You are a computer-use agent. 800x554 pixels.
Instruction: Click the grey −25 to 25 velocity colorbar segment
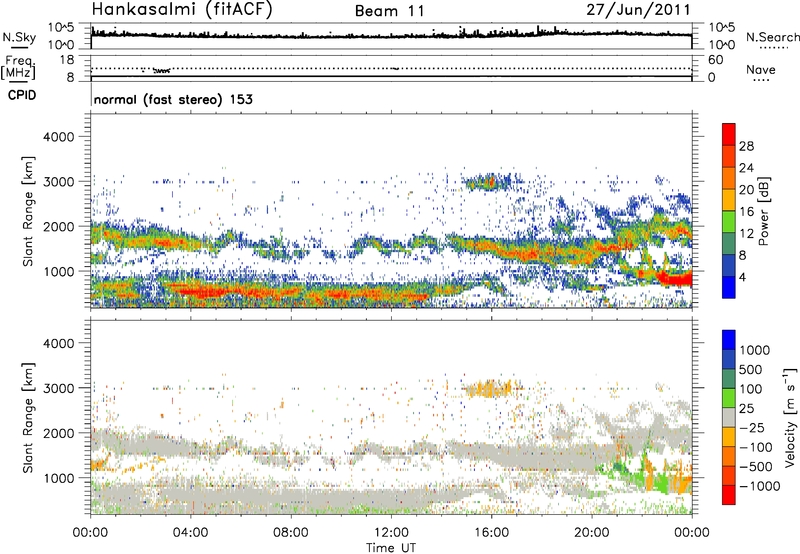(x=729, y=417)
